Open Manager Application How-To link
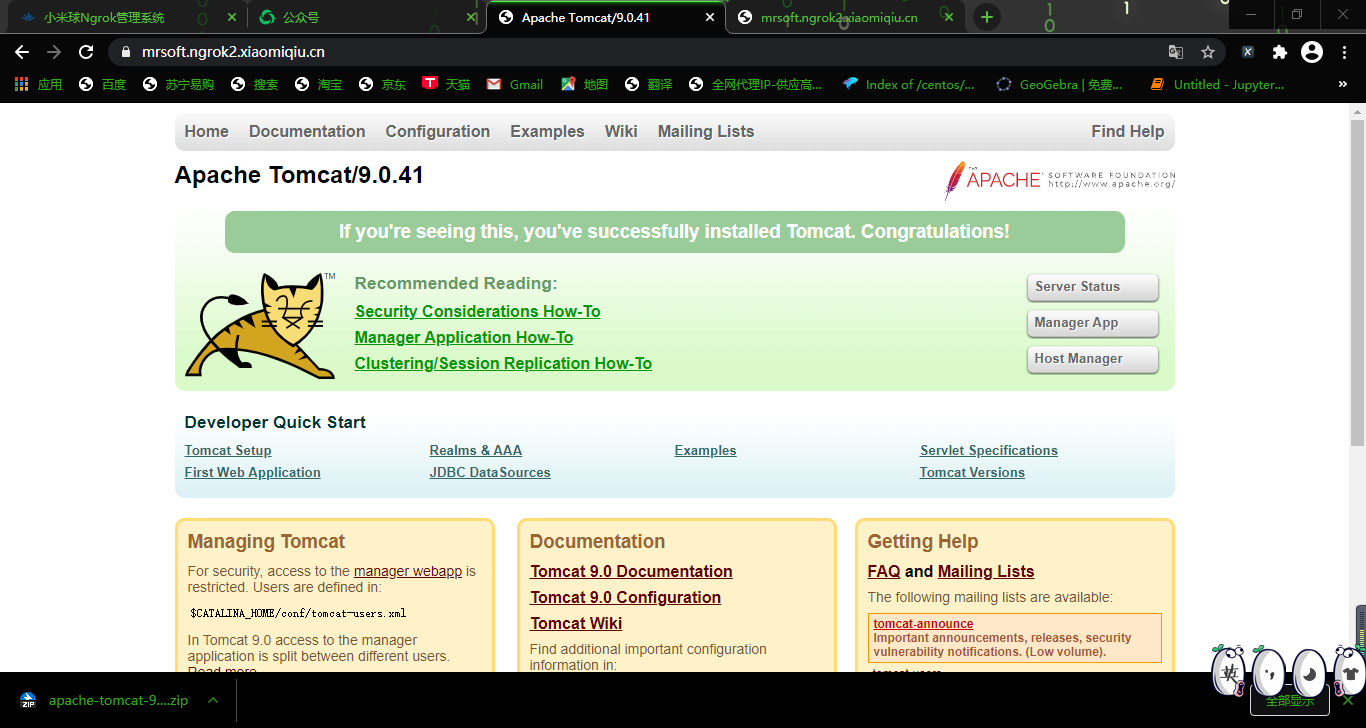 click(464, 337)
